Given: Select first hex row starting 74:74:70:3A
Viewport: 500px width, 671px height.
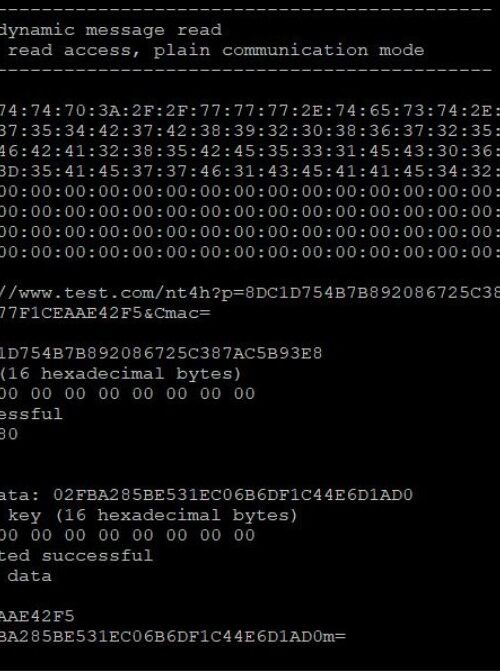Looking at the screenshot, I should coord(250,110).
